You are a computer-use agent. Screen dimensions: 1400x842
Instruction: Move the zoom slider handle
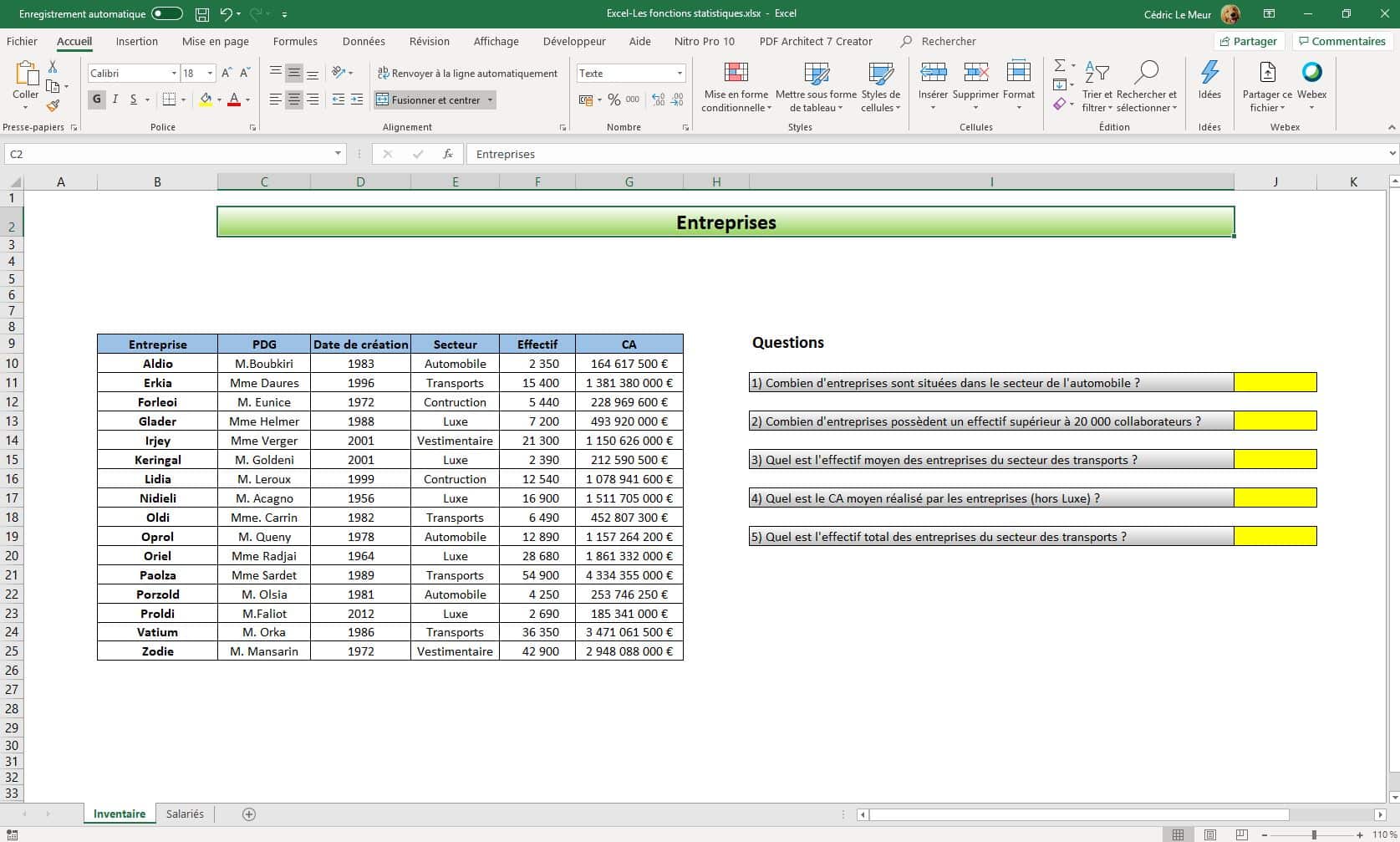click(x=1314, y=834)
